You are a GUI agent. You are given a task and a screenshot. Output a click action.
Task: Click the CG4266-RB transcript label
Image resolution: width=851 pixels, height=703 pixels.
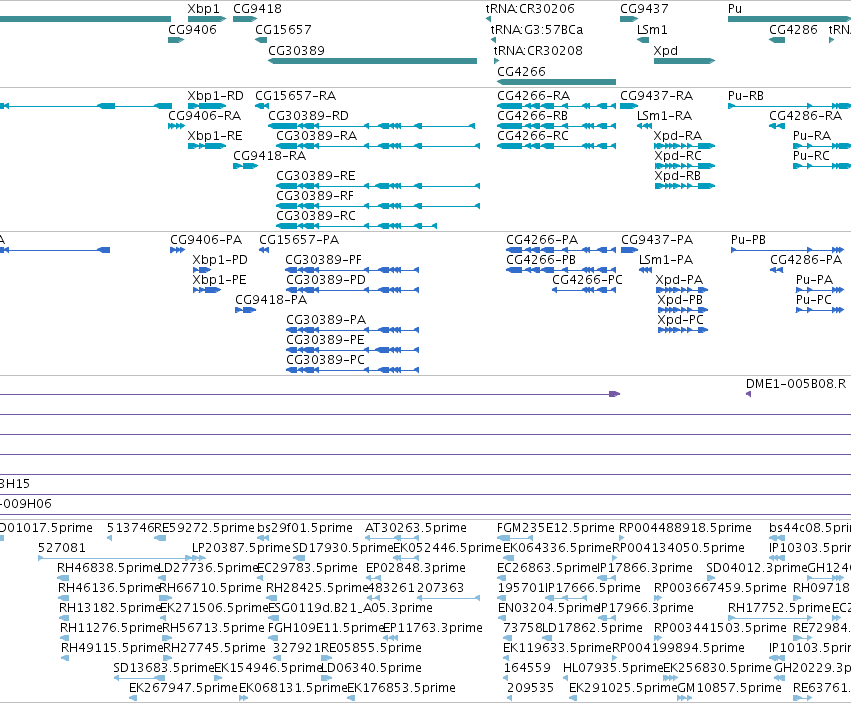pyautogui.click(x=532, y=116)
